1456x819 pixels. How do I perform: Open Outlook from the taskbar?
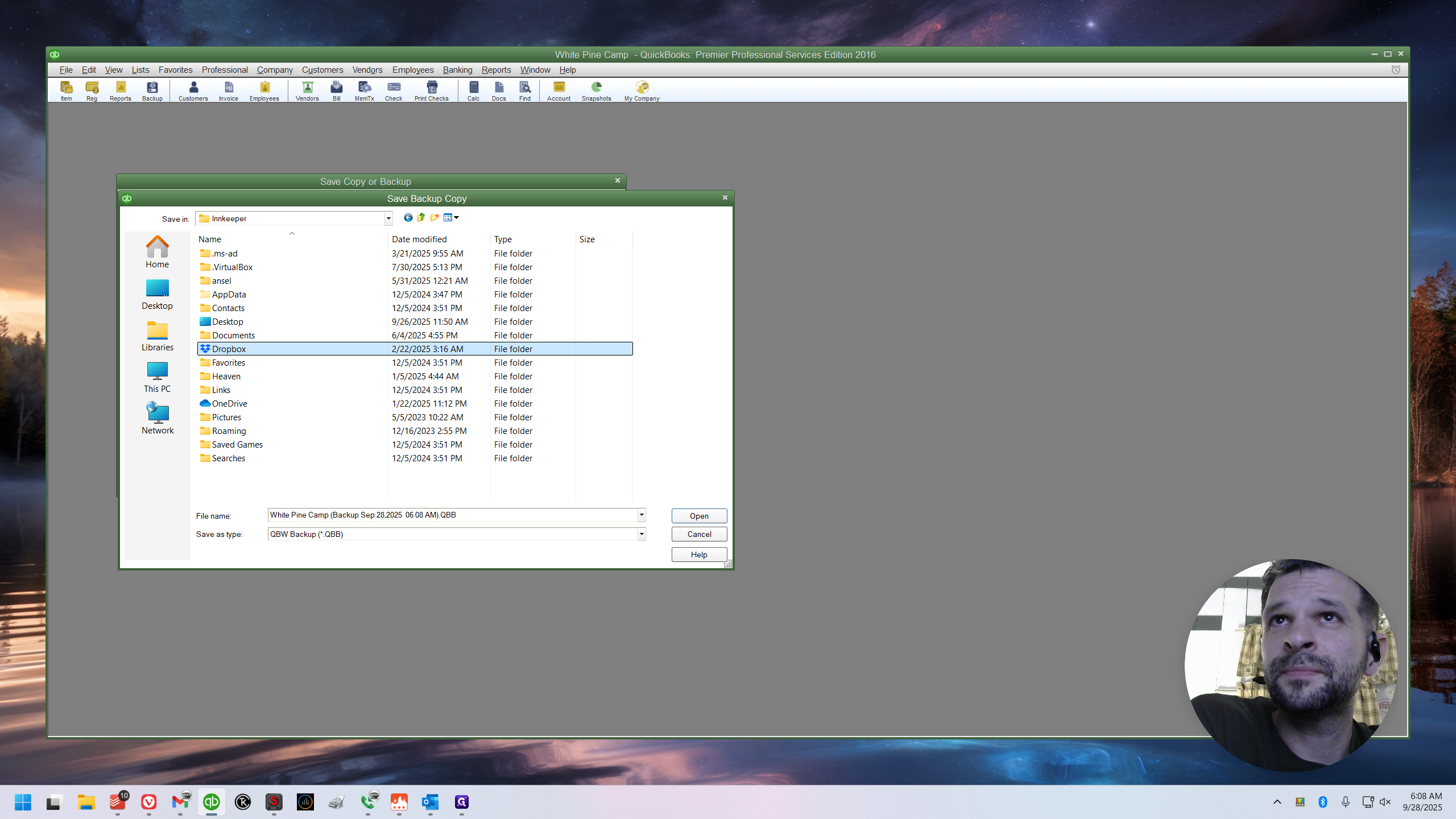pyautogui.click(x=431, y=802)
